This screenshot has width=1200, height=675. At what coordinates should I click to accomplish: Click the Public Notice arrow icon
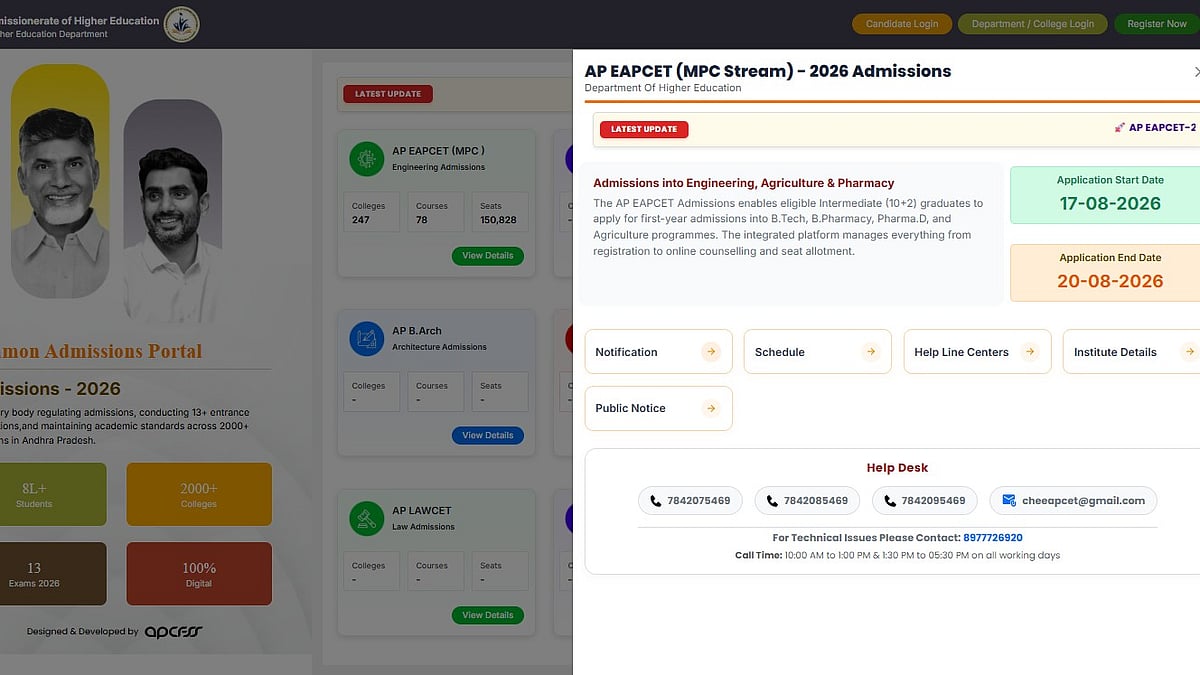tap(710, 408)
